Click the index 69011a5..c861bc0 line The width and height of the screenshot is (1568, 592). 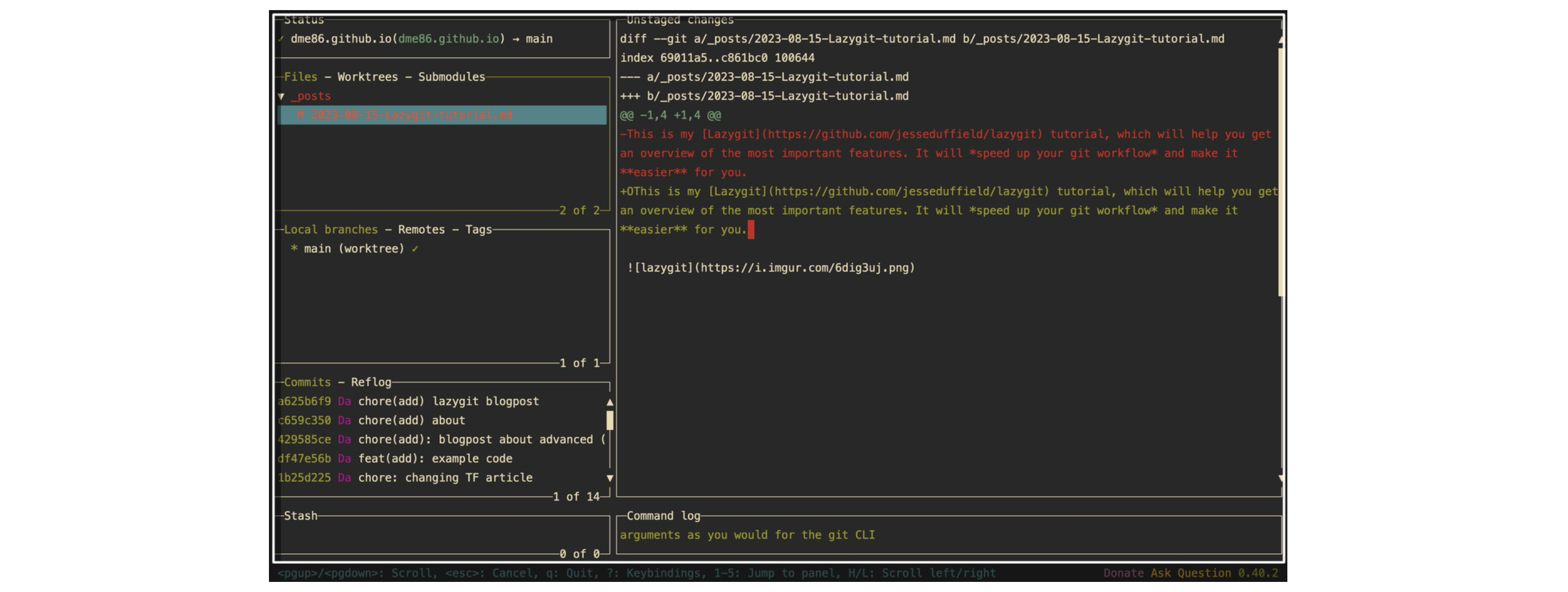(x=717, y=58)
